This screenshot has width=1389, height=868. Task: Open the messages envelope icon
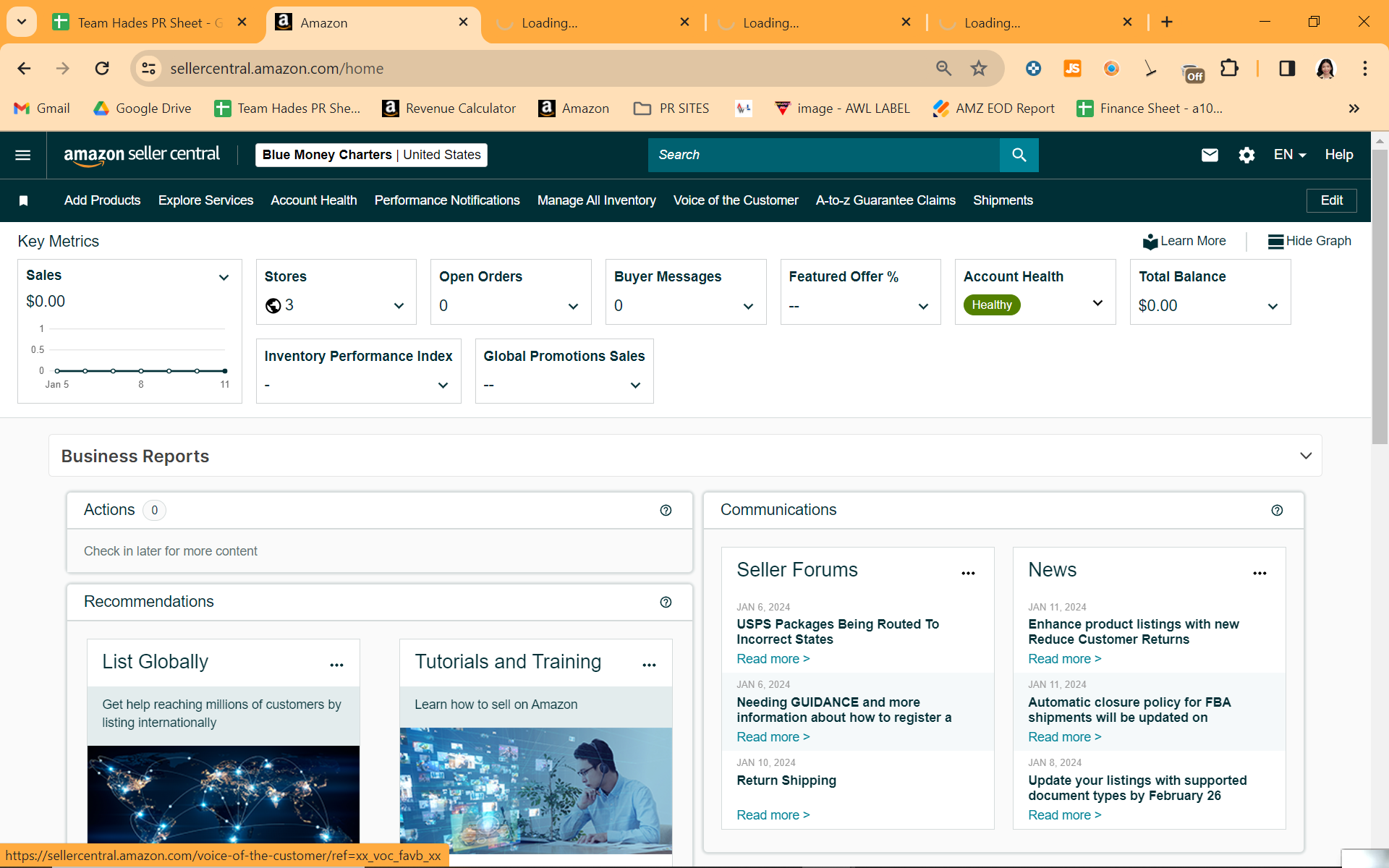pos(1210,155)
